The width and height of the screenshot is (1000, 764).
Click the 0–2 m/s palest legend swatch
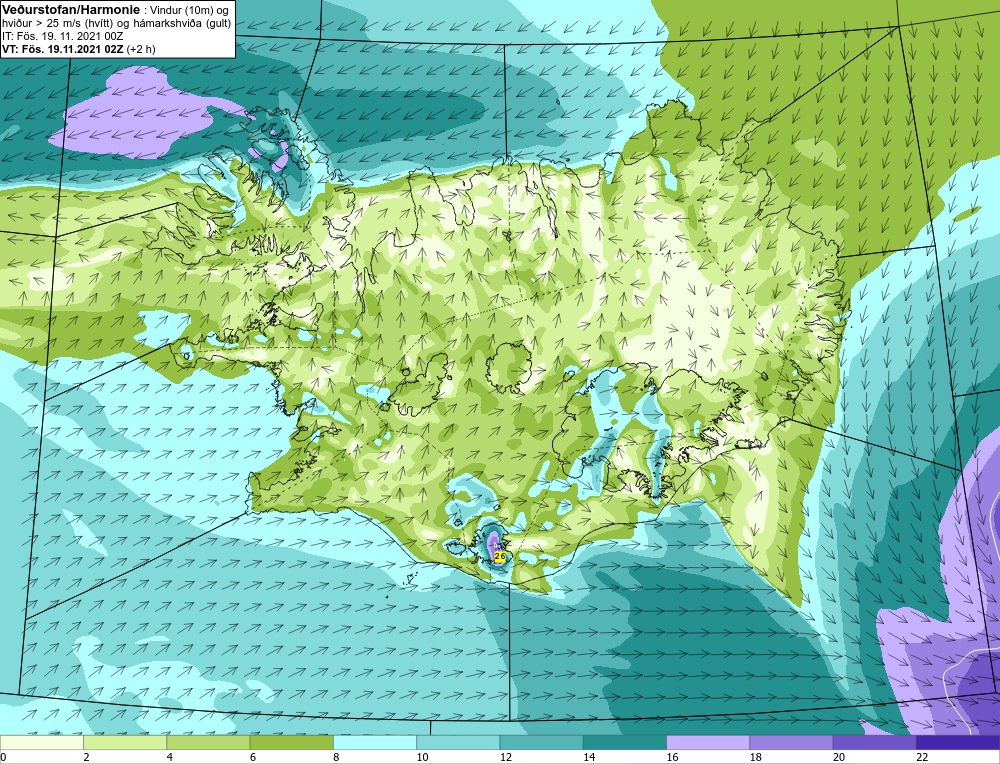tap(42, 742)
